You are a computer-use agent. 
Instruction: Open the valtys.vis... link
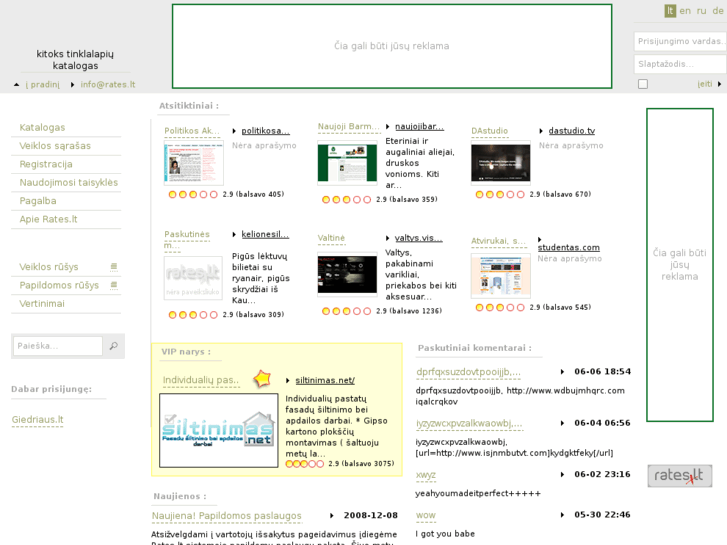[419, 238]
